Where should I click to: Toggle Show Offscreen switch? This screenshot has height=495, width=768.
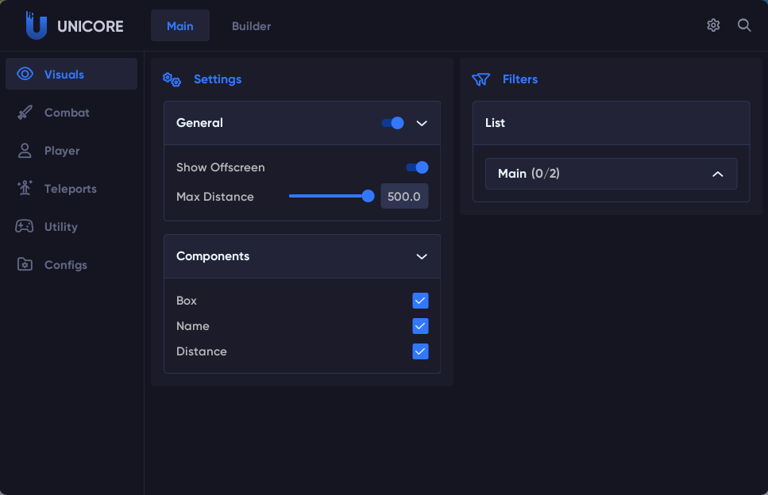point(417,167)
